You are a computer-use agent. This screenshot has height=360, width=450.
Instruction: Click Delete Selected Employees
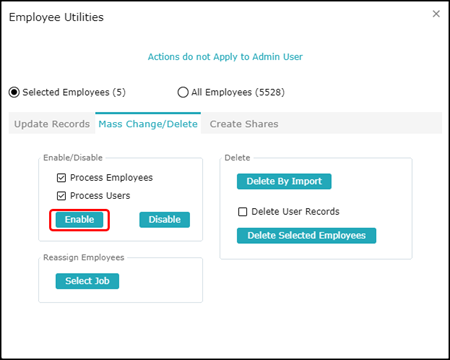[306, 236]
